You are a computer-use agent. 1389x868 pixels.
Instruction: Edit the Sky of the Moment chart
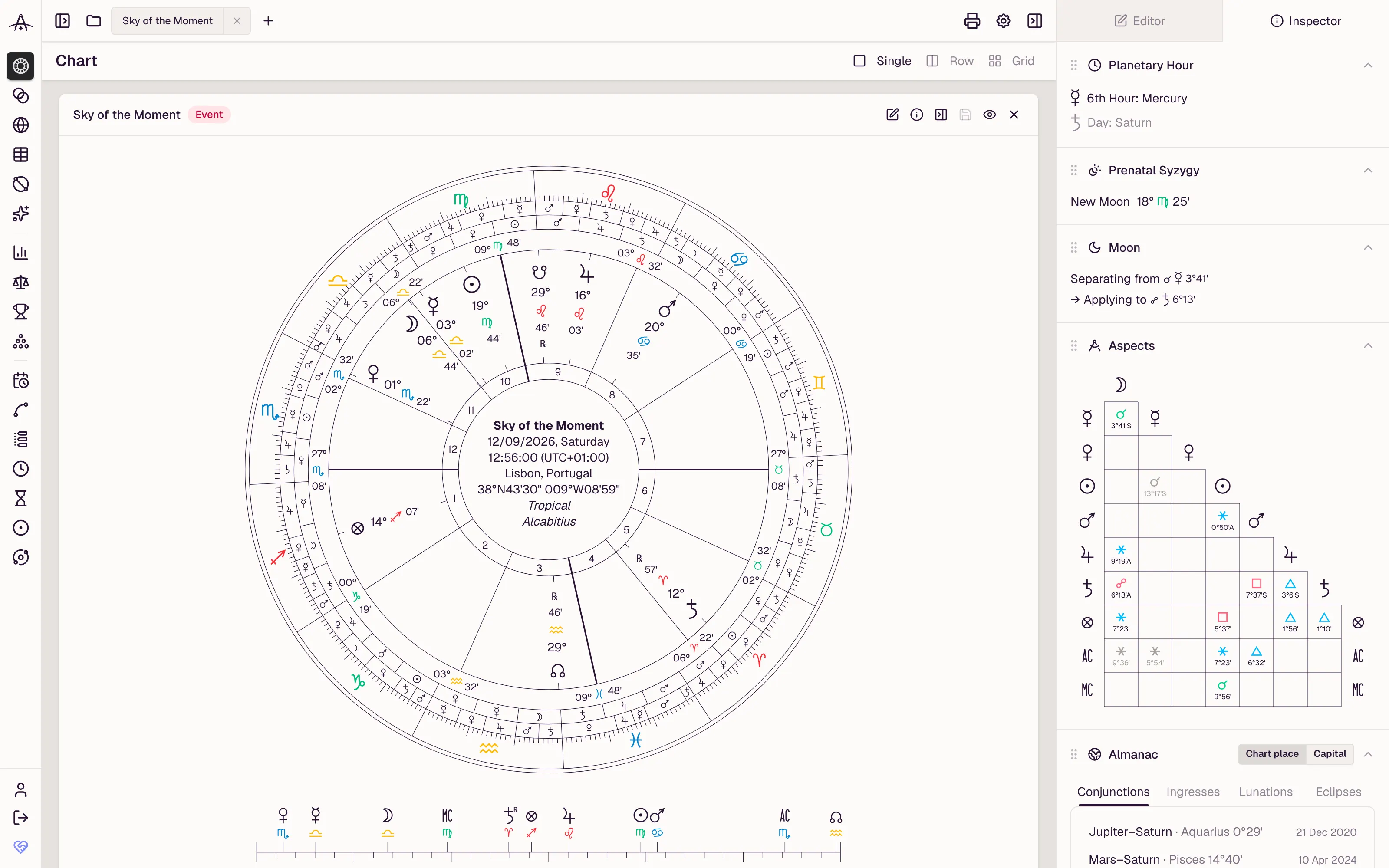coord(892,115)
